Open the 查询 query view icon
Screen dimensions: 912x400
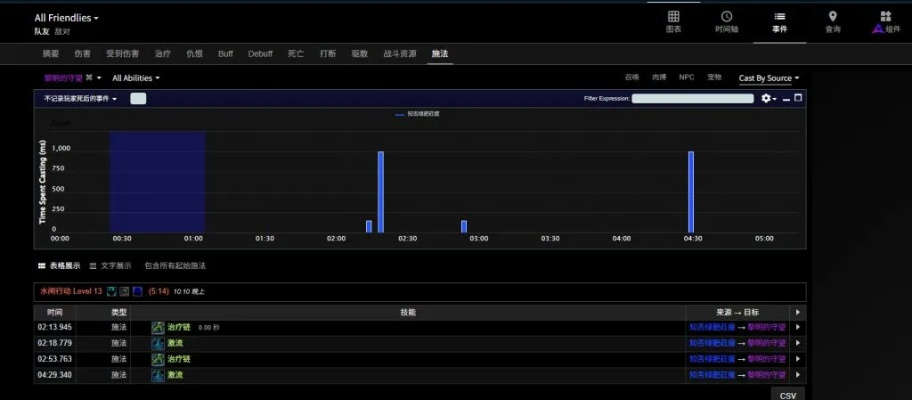click(x=832, y=21)
